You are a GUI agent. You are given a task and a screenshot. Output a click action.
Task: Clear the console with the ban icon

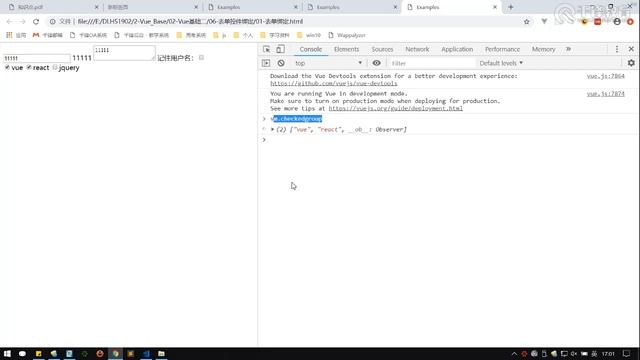pyautogui.click(x=281, y=63)
